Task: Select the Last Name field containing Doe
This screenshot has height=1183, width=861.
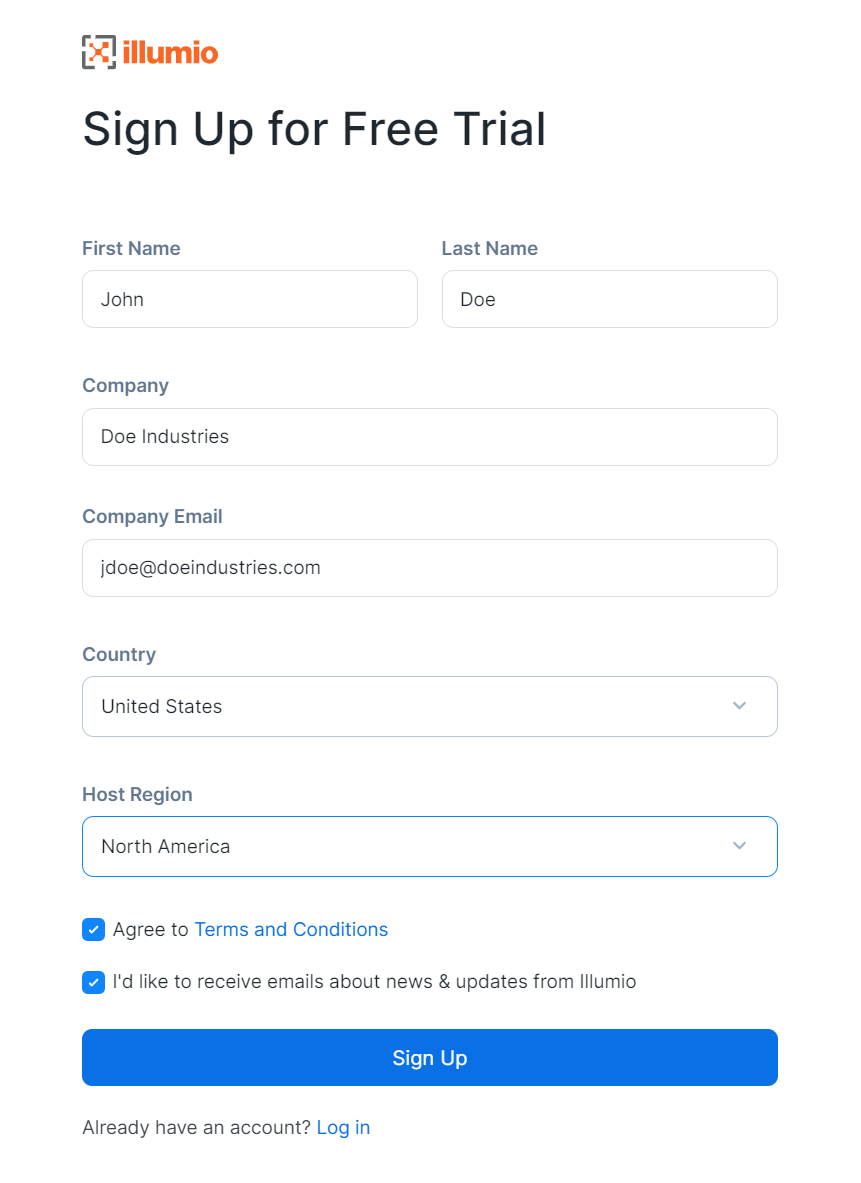Action: pos(609,299)
